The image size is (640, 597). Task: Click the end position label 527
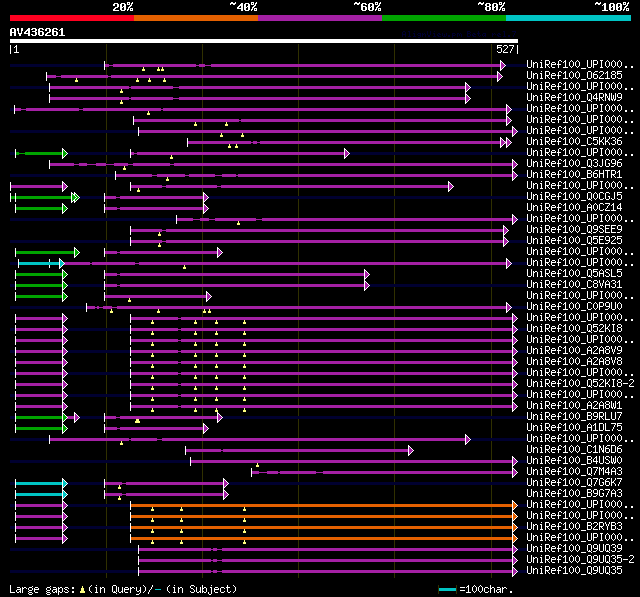pos(505,49)
